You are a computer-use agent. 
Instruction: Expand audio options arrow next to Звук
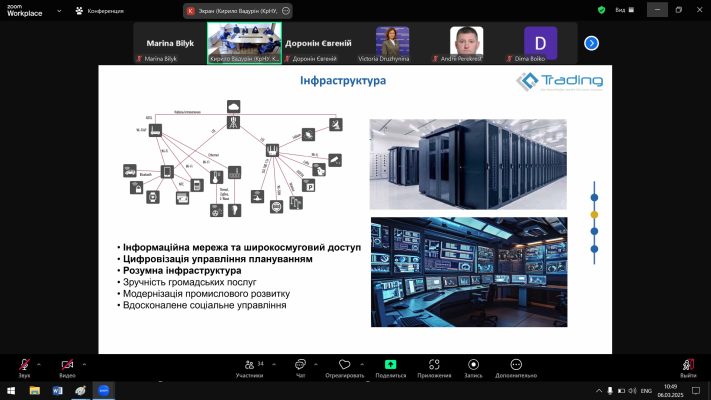click(x=39, y=364)
